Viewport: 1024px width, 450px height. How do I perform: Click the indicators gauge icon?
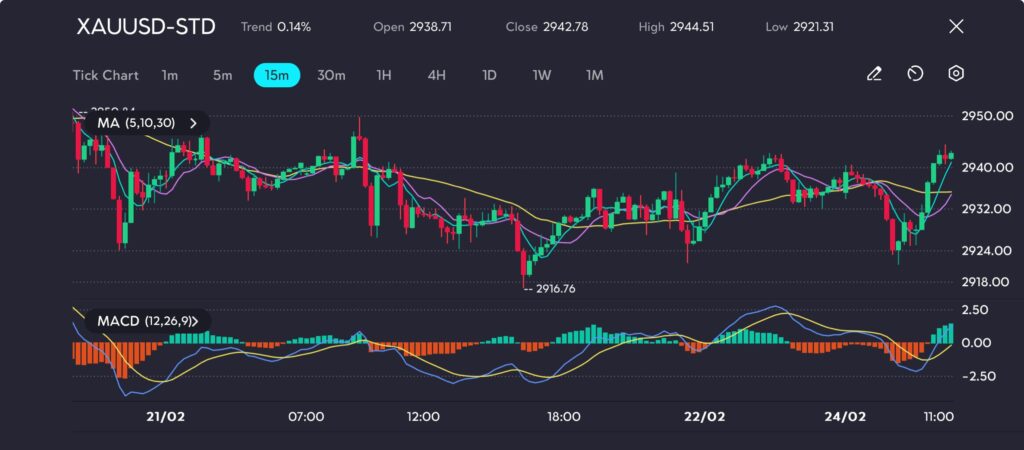[915, 74]
